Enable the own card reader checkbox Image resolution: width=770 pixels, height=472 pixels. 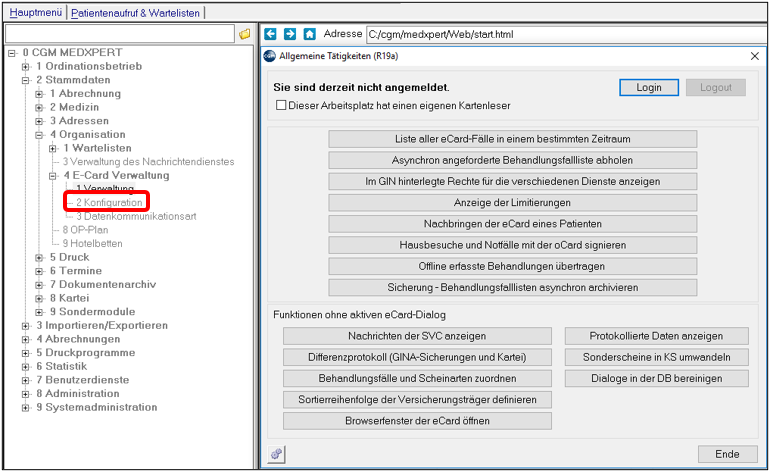coord(281,105)
